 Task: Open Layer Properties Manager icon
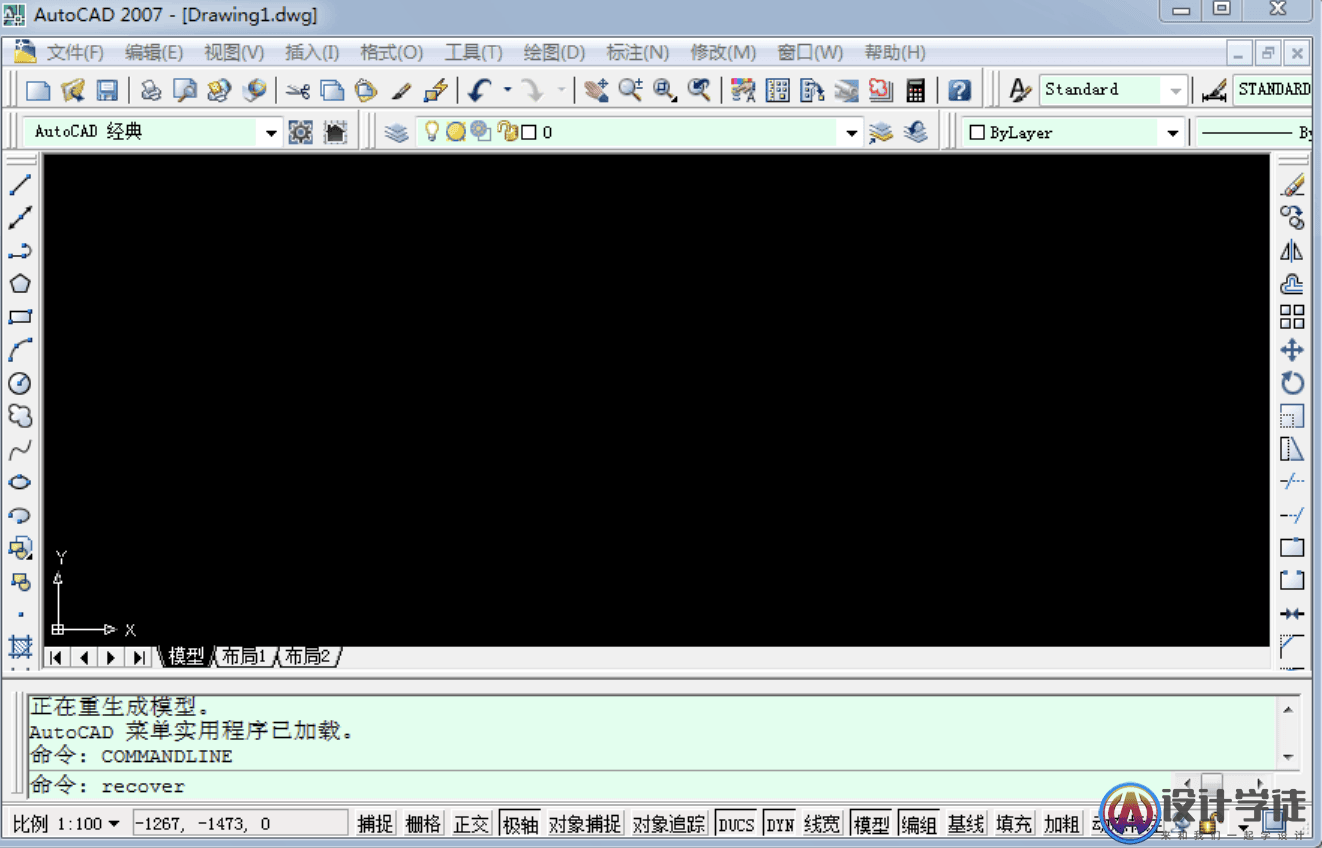(397, 132)
